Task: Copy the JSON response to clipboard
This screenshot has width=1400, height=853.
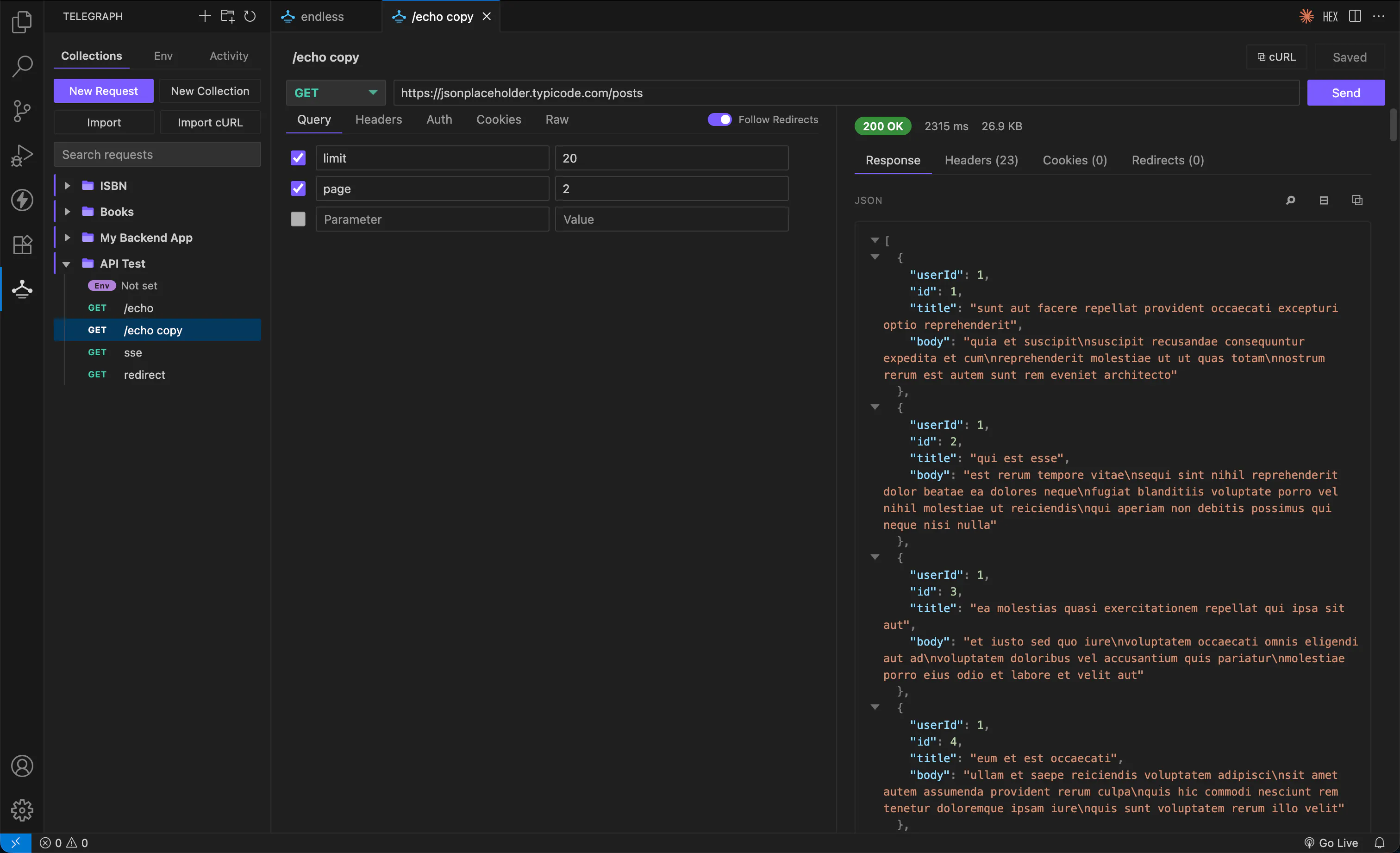Action: (x=1357, y=200)
